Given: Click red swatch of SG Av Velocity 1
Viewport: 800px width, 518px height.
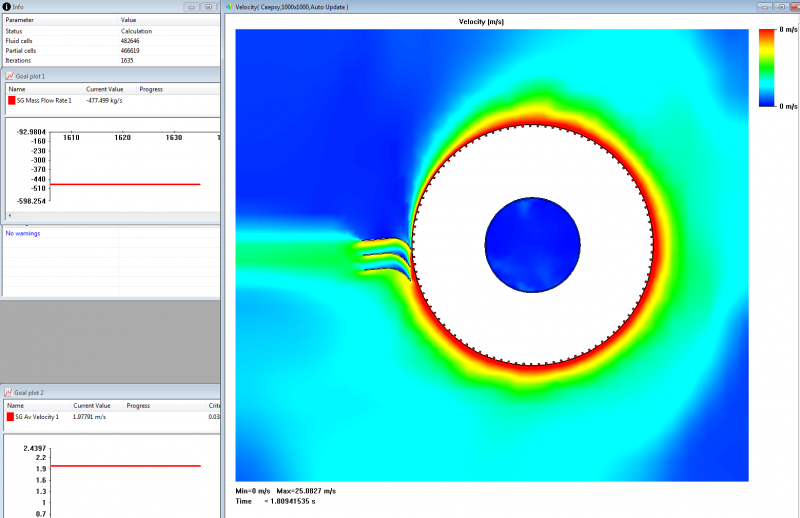Looking at the screenshot, I should tap(10, 417).
